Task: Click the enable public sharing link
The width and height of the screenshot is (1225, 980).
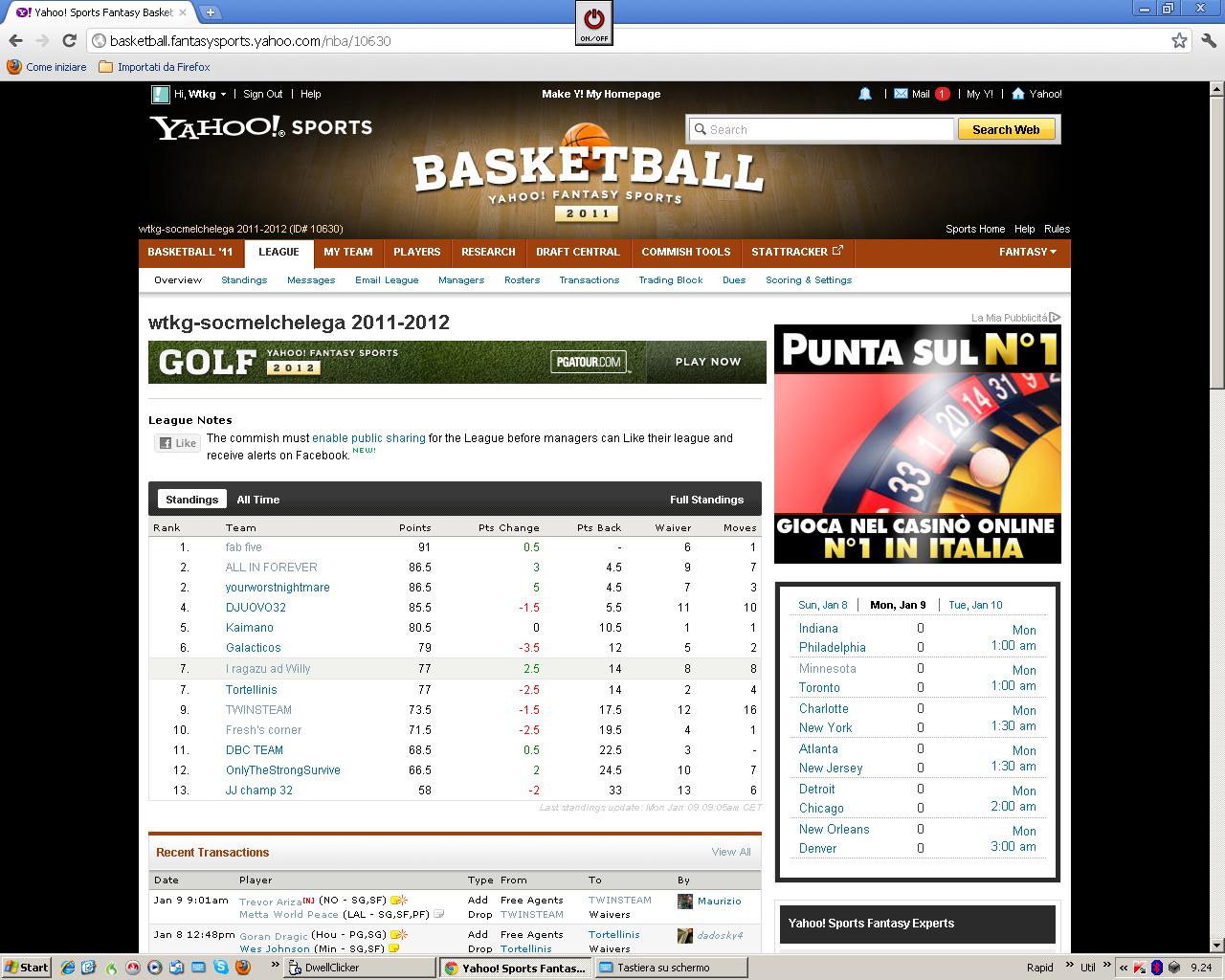Action: point(368,438)
